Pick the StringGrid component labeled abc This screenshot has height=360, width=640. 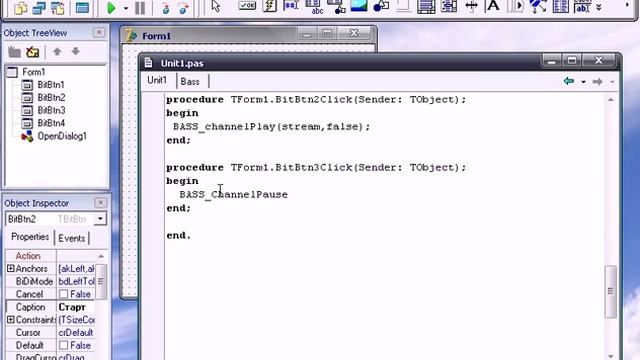316,7
